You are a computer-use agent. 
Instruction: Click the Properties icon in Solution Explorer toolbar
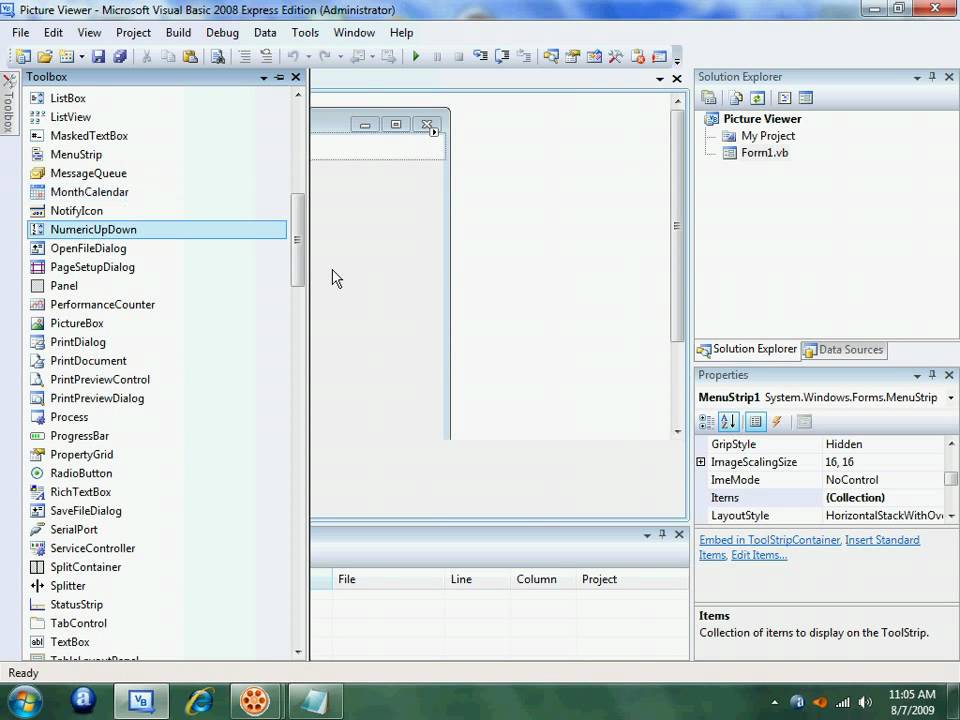709,98
